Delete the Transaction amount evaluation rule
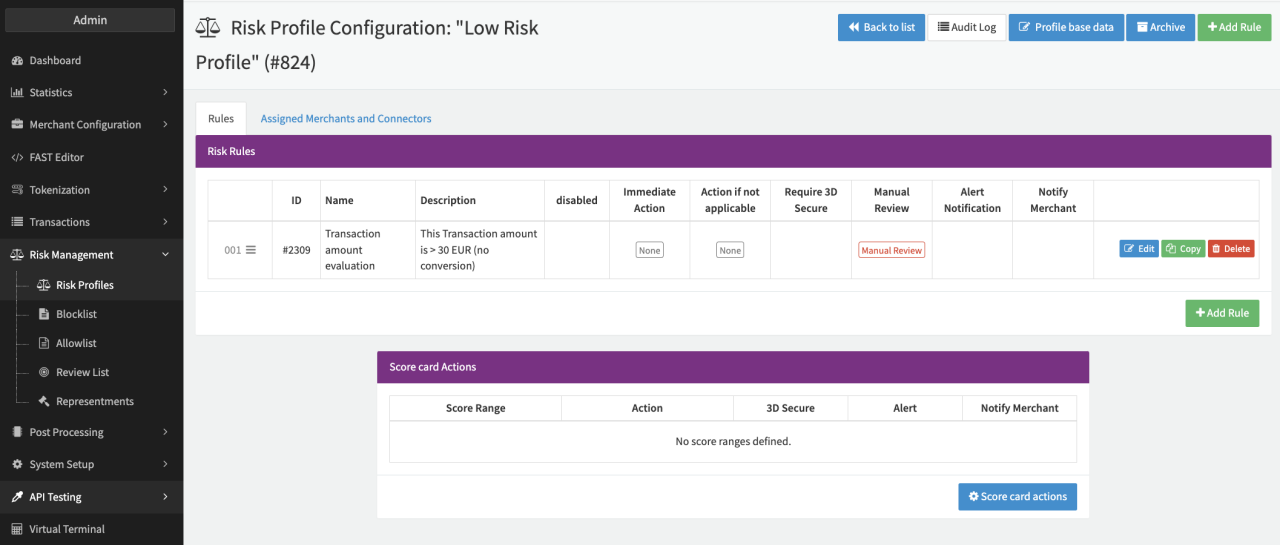1280x545 pixels. click(x=1230, y=249)
